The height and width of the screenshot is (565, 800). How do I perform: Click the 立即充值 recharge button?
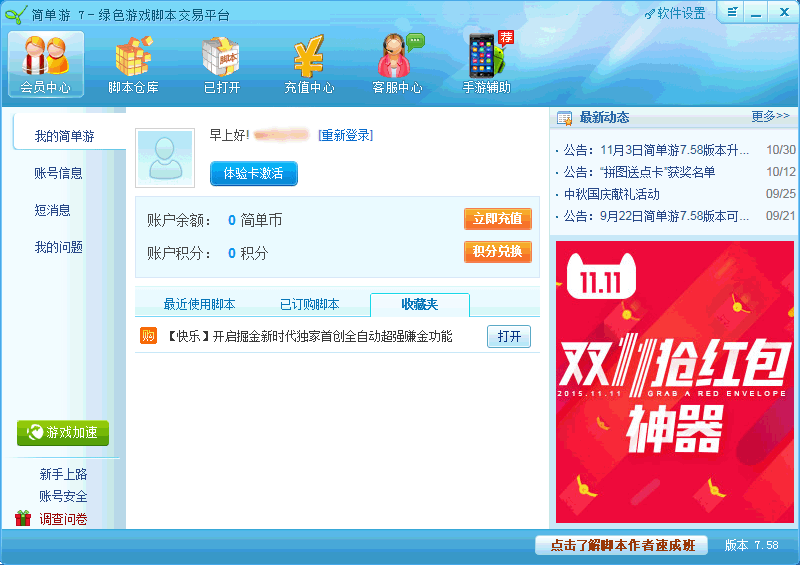(x=497, y=219)
